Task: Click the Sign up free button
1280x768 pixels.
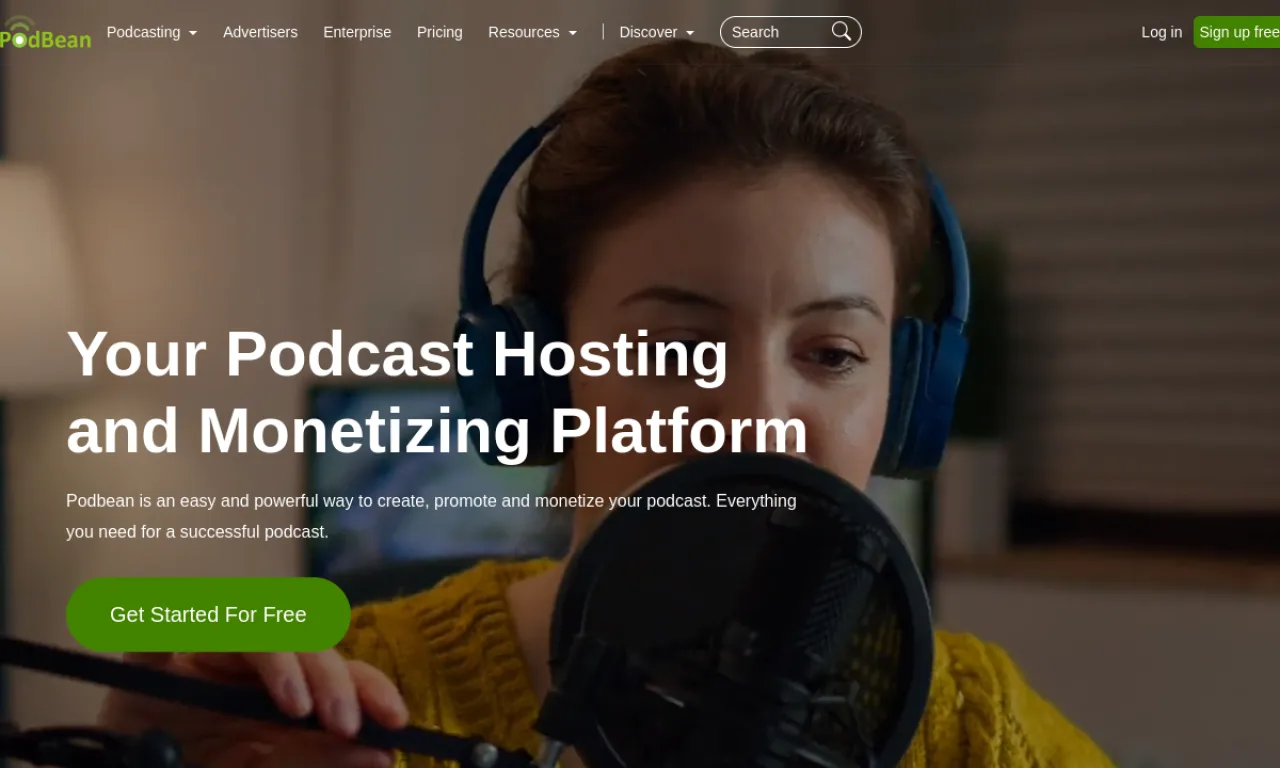Action: pyautogui.click(x=1237, y=32)
